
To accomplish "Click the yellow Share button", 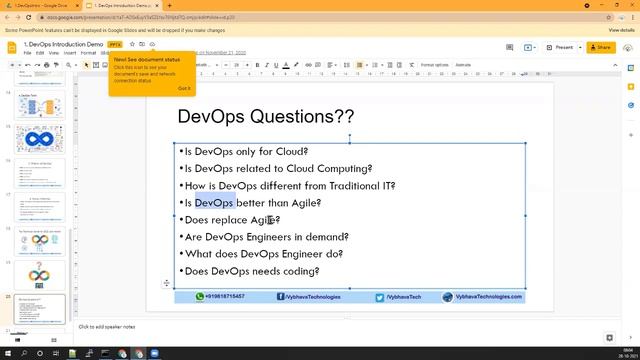I will [601, 47].
